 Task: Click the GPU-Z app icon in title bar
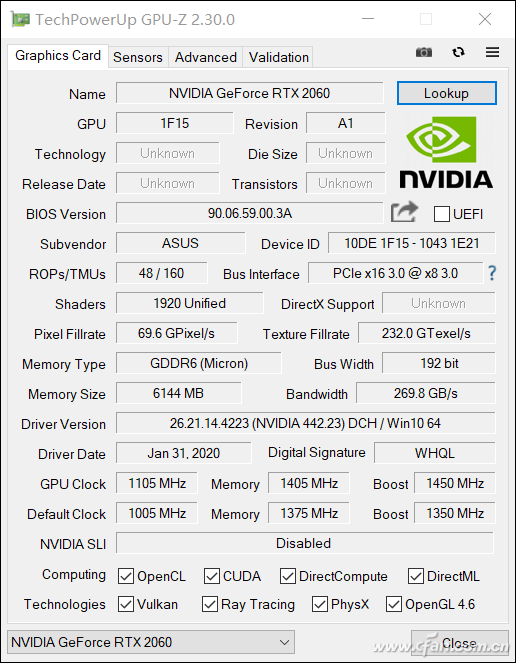coord(20,19)
